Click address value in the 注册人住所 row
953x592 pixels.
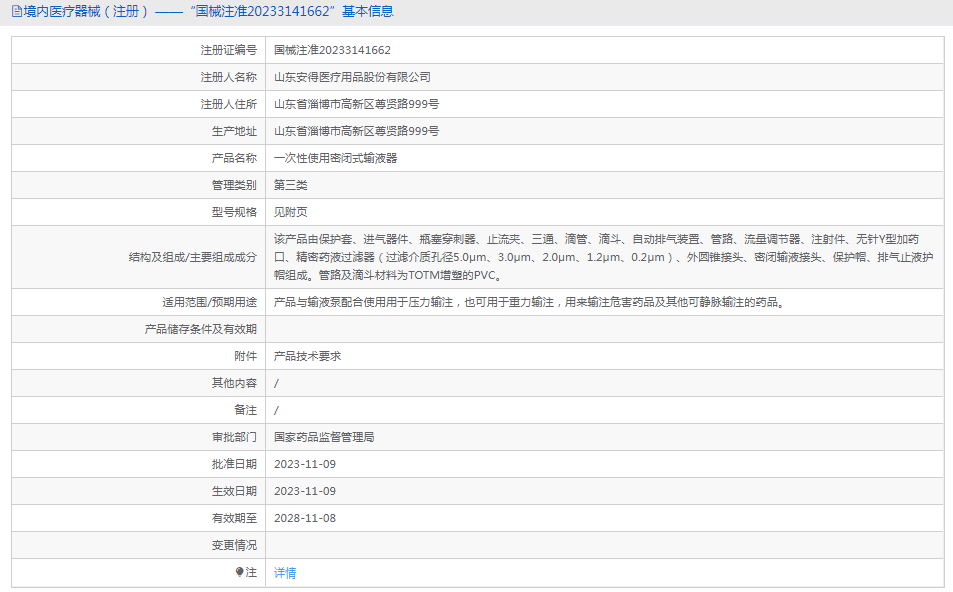coord(356,105)
